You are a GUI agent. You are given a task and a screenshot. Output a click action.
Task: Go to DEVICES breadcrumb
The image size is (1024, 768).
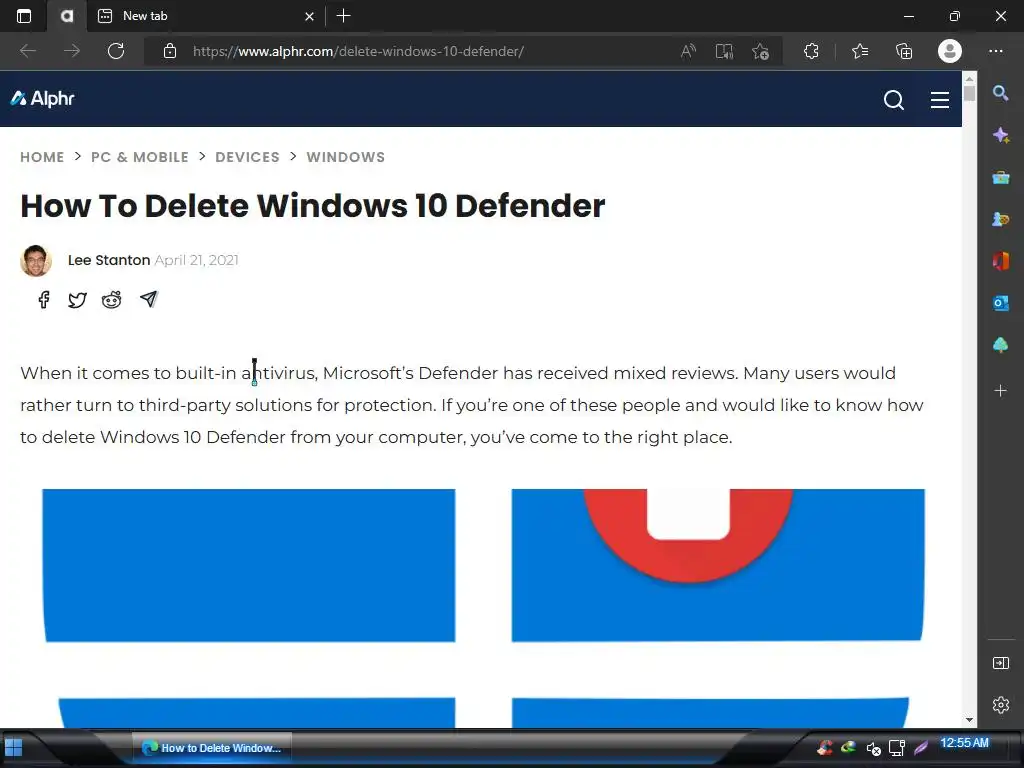pyautogui.click(x=248, y=157)
